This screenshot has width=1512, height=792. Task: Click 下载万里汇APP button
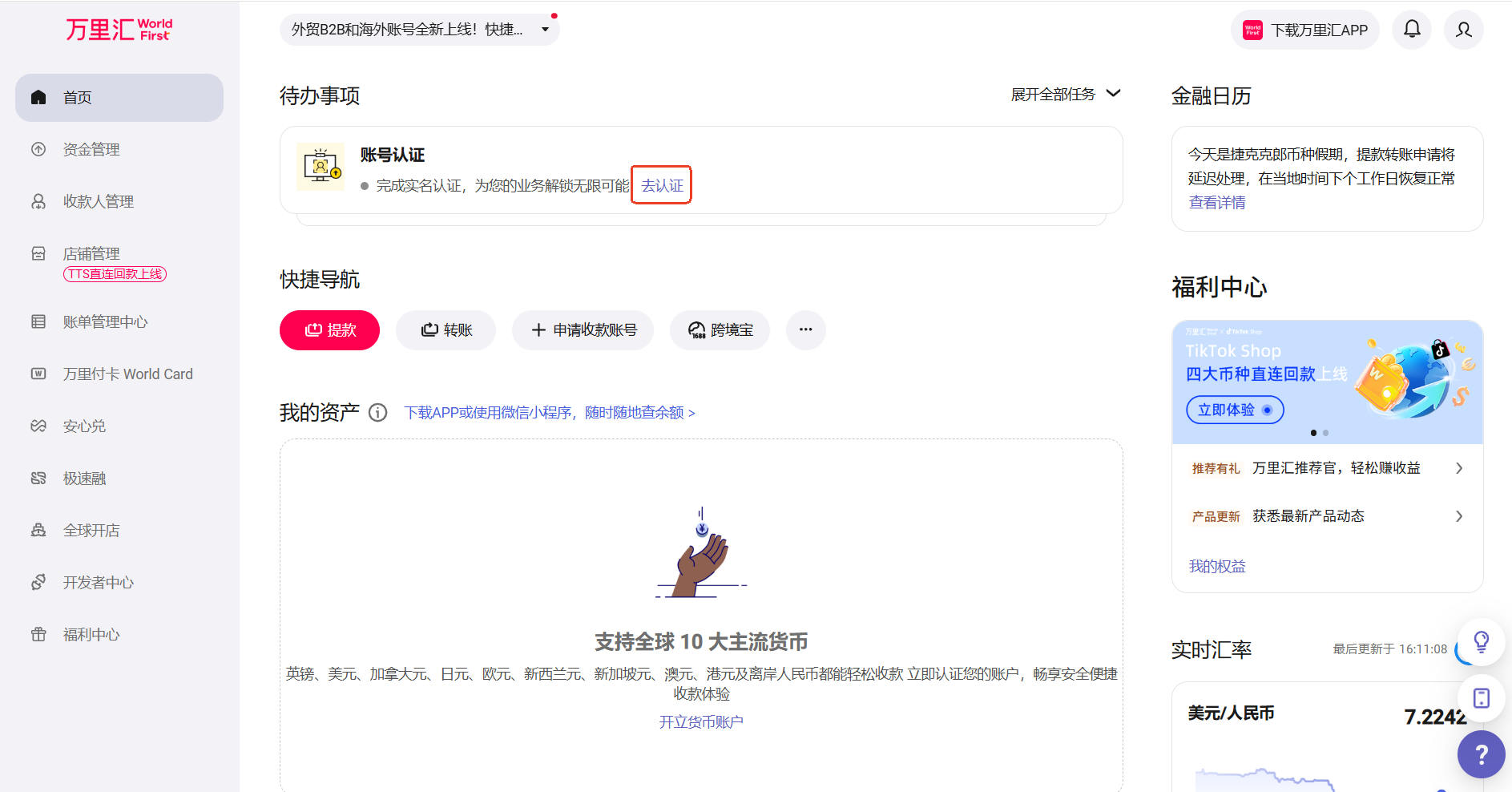click(x=1304, y=30)
